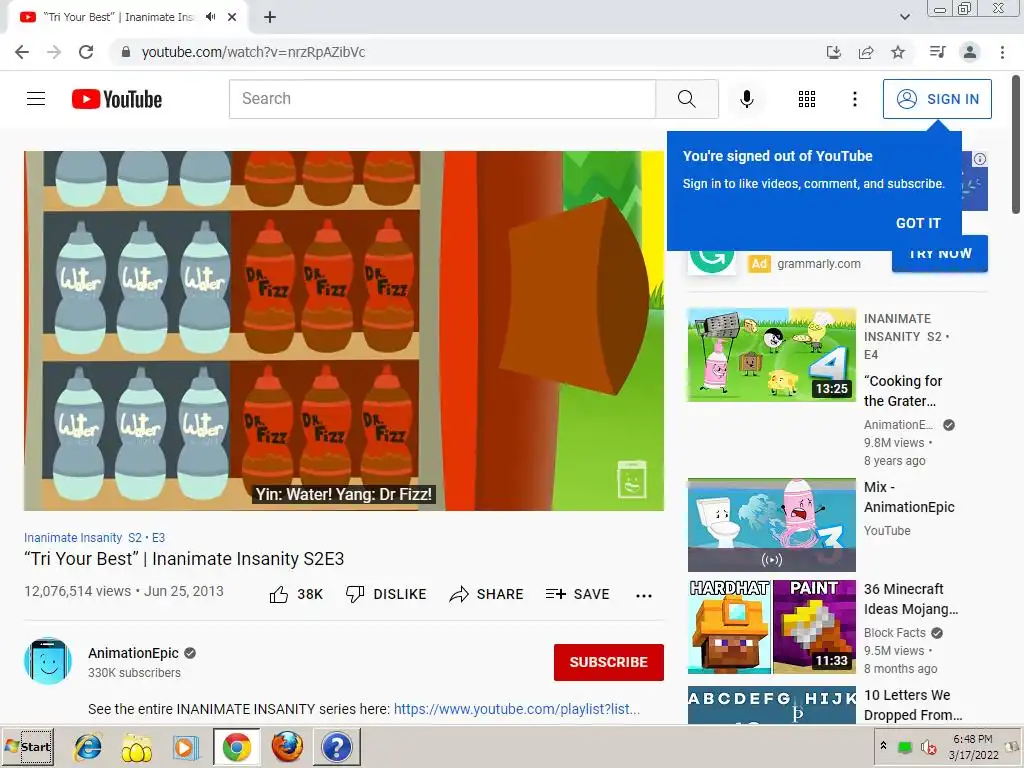Go to YouTube home via logo
This screenshot has height=768, width=1024.
pos(117,99)
